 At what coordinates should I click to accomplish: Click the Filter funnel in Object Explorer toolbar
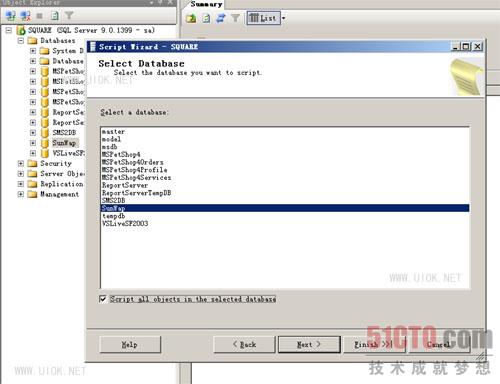point(69,15)
